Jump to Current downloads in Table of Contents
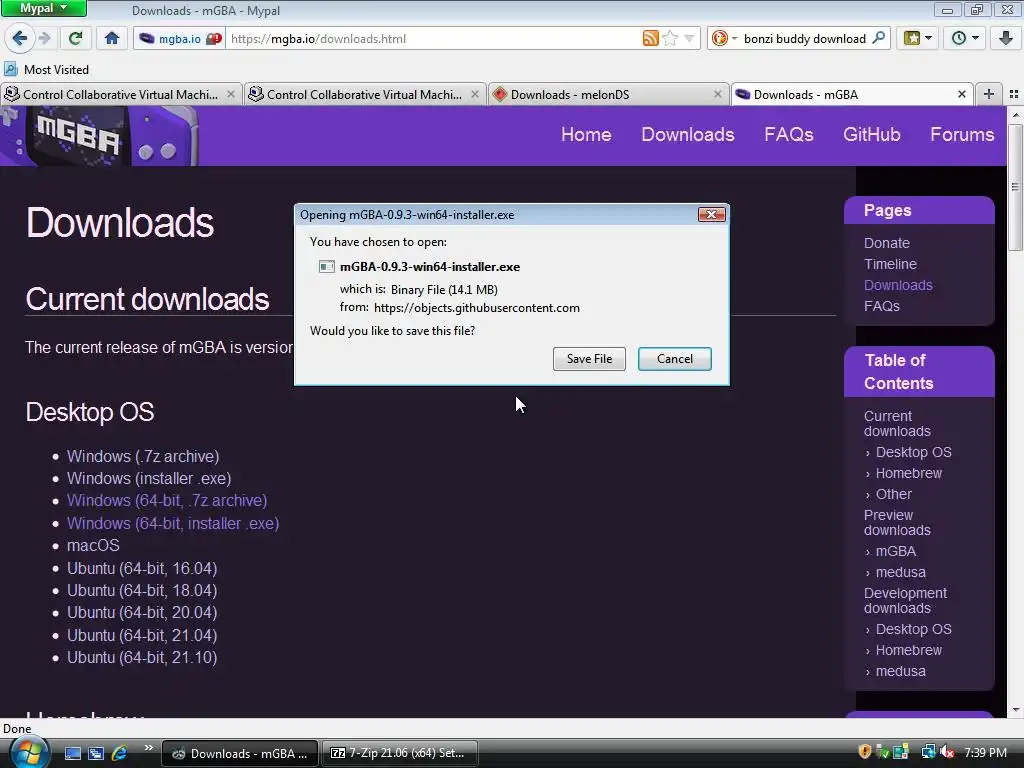 (x=897, y=423)
